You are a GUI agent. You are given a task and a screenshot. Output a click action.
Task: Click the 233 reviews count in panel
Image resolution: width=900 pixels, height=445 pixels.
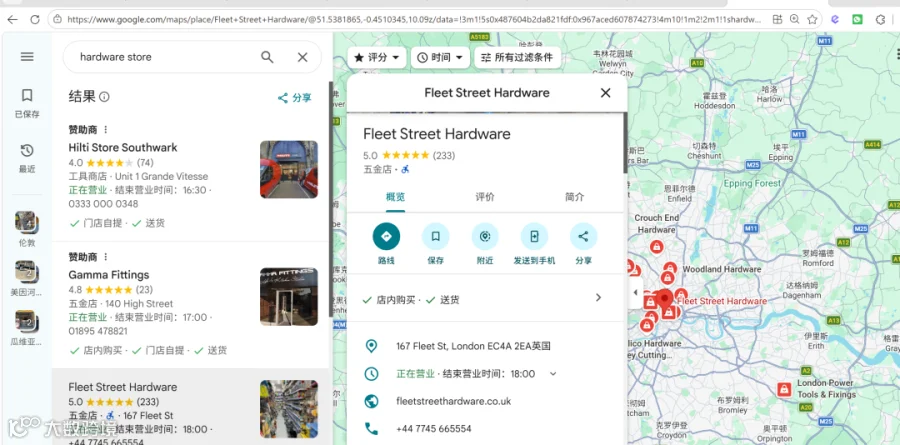(444, 155)
